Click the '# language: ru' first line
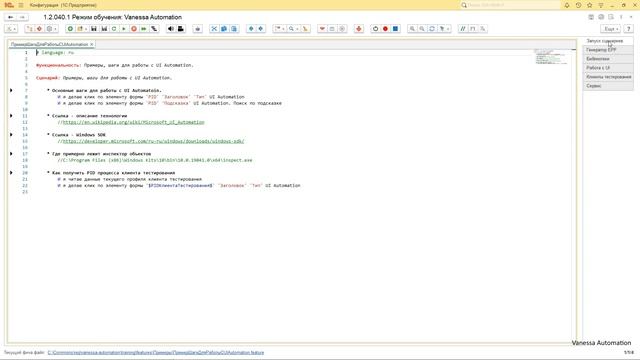This screenshot has width=640, height=360. tap(55, 52)
